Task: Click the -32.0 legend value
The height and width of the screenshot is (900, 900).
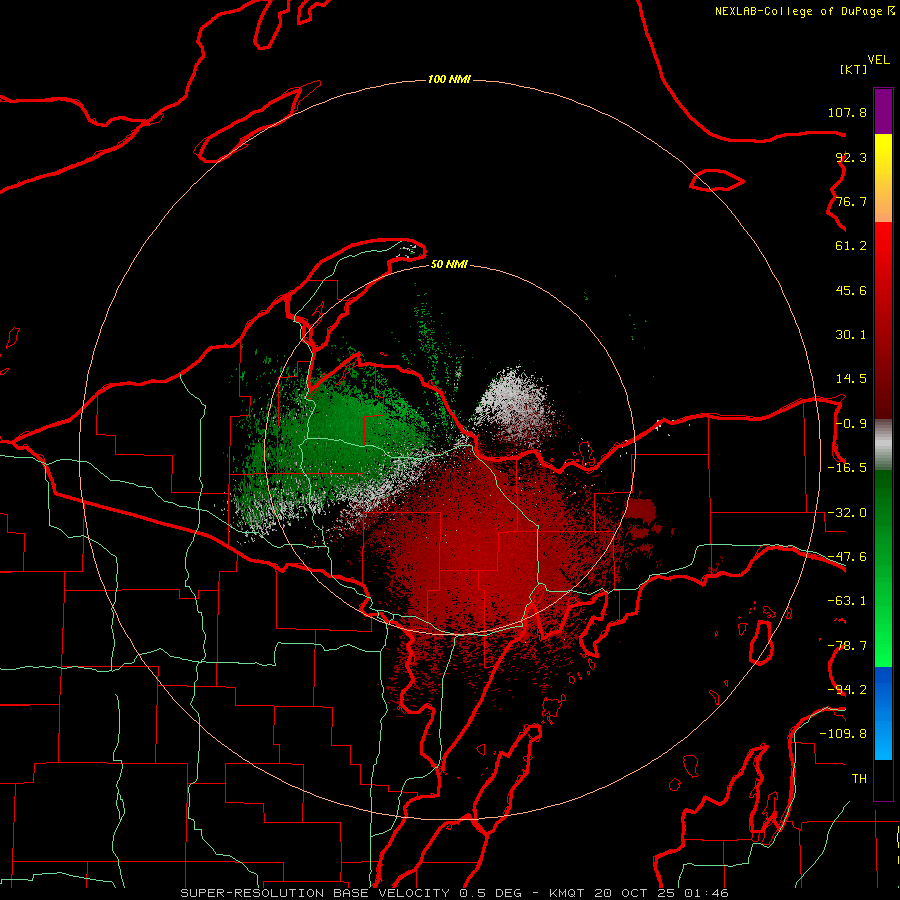Action: [x=847, y=513]
